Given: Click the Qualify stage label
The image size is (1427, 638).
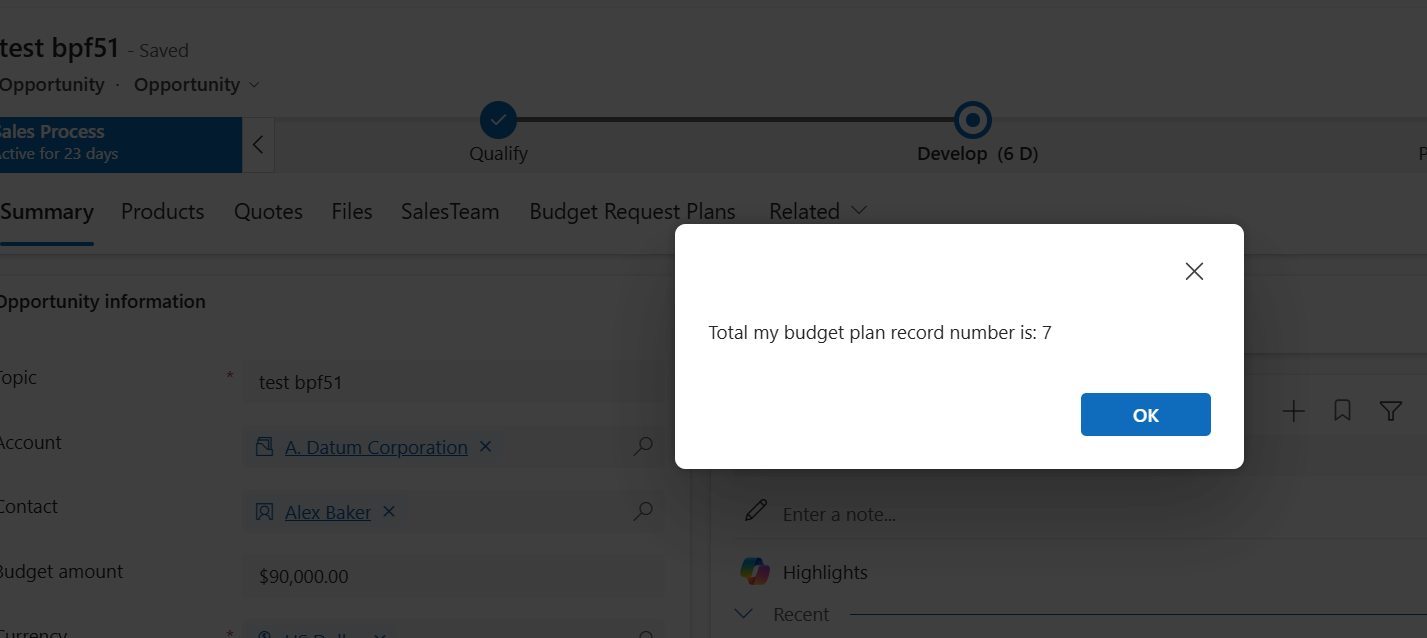Looking at the screenshot, I should 498,154.
